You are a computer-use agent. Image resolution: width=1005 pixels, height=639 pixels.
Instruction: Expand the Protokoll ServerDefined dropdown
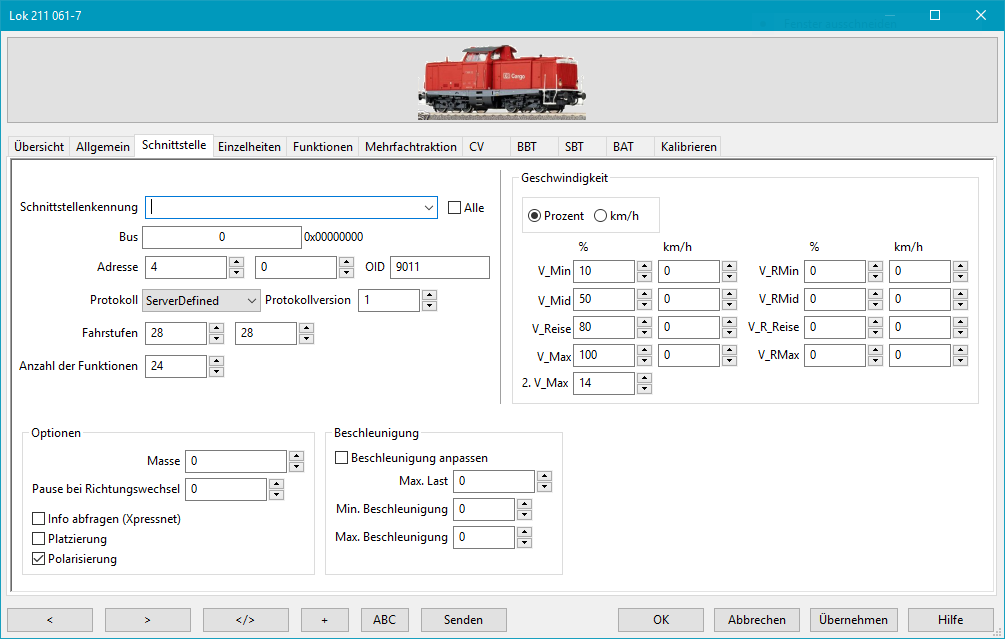(x=250, y=300)
